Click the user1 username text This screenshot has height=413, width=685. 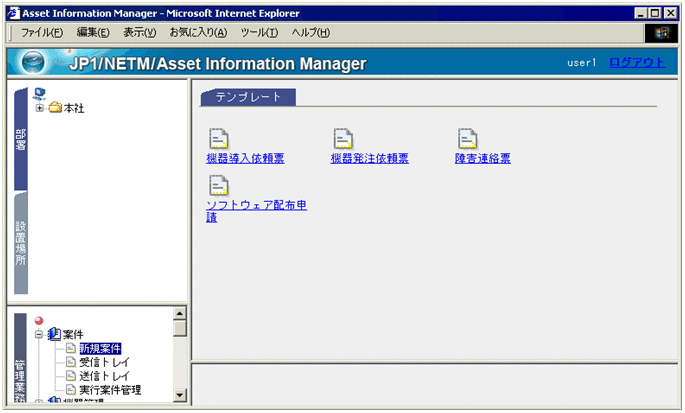click(581, 63)
